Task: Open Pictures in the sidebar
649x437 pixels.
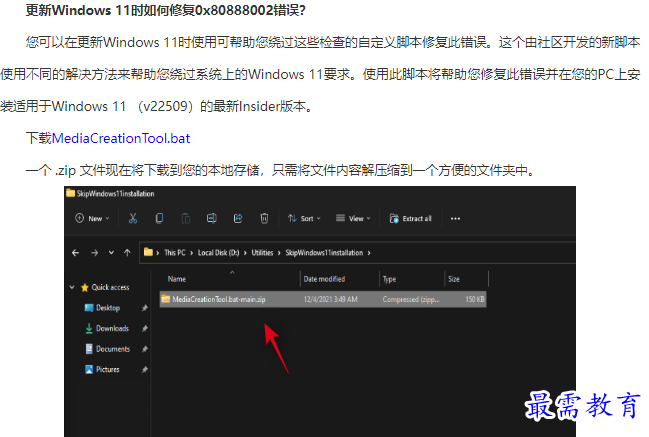Action: tap(107, 370)
